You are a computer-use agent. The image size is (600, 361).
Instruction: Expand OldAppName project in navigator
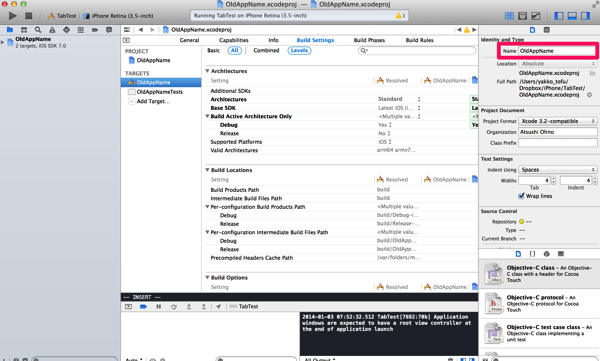coord(3,42)
